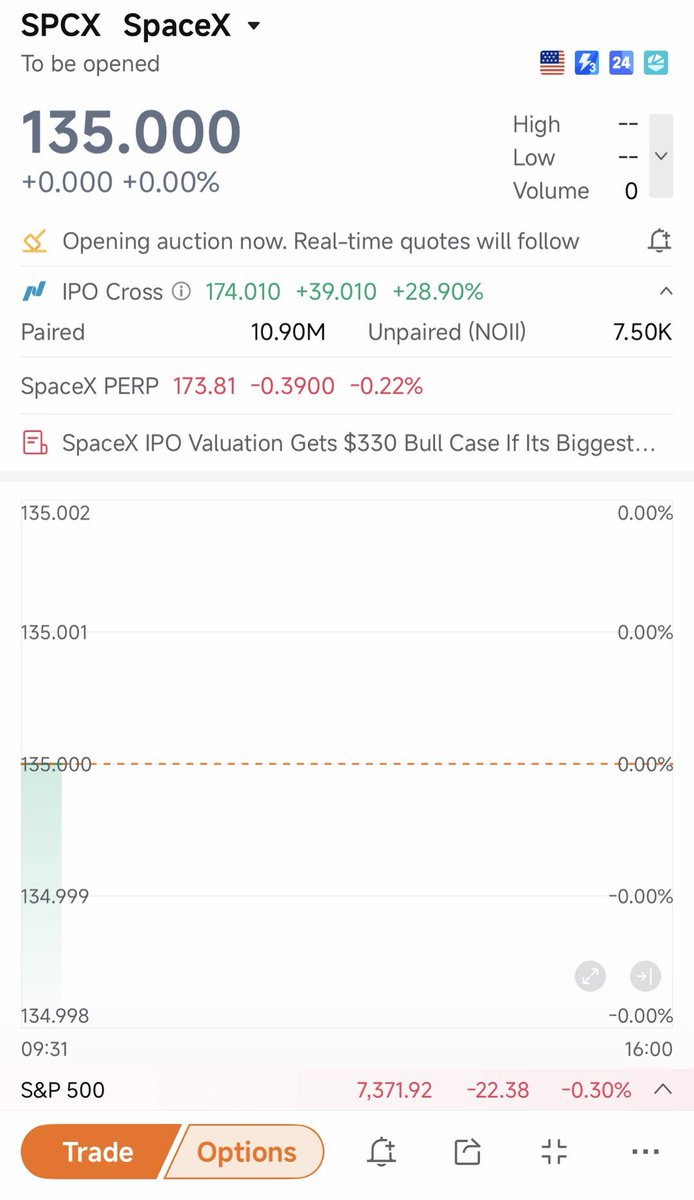Collapse the IPO Cross section chevron
Screen dimensions: 694x1200
(x=665, y=292)
